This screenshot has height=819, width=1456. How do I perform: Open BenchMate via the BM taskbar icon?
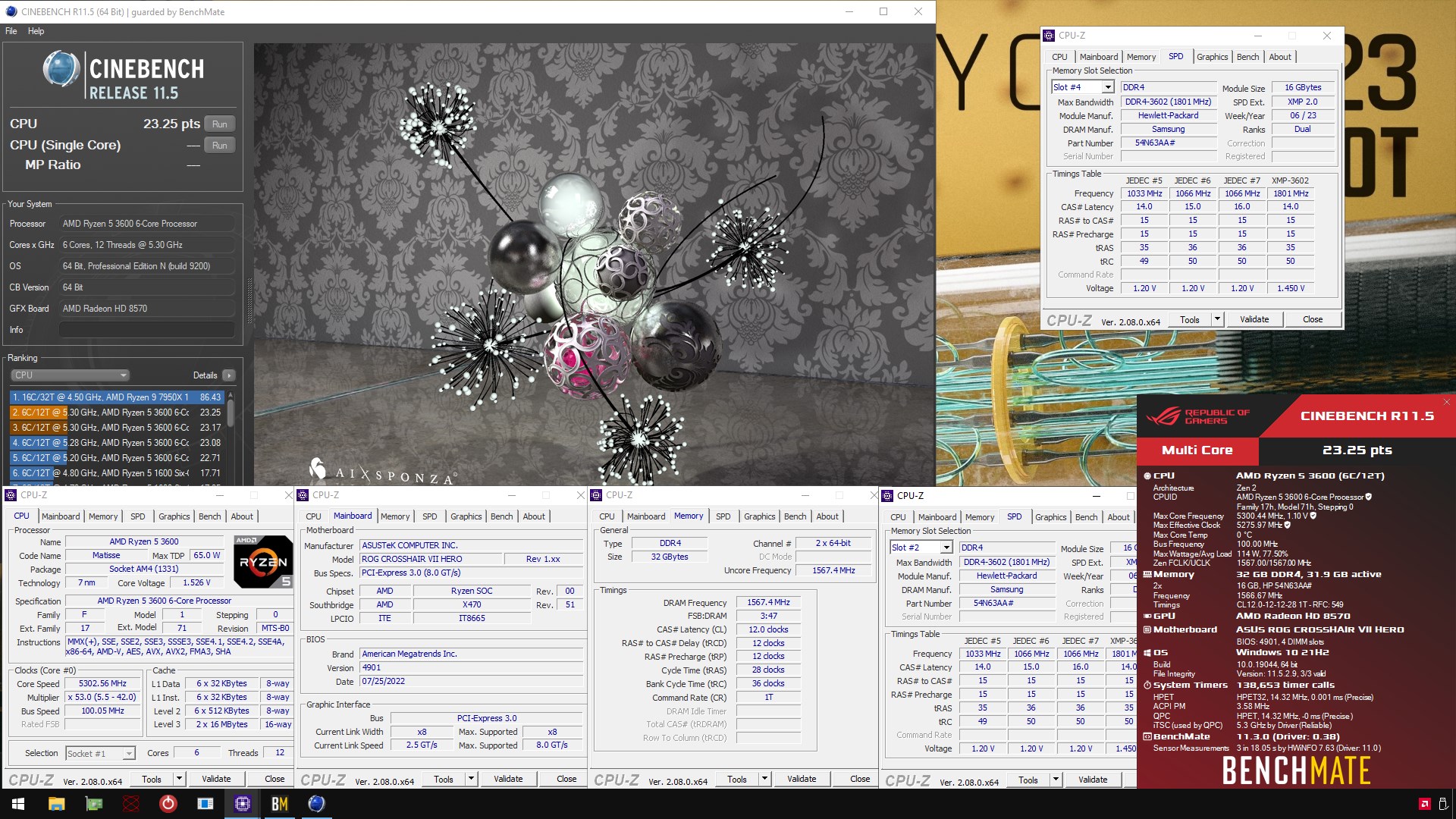(x=280, y=804)
